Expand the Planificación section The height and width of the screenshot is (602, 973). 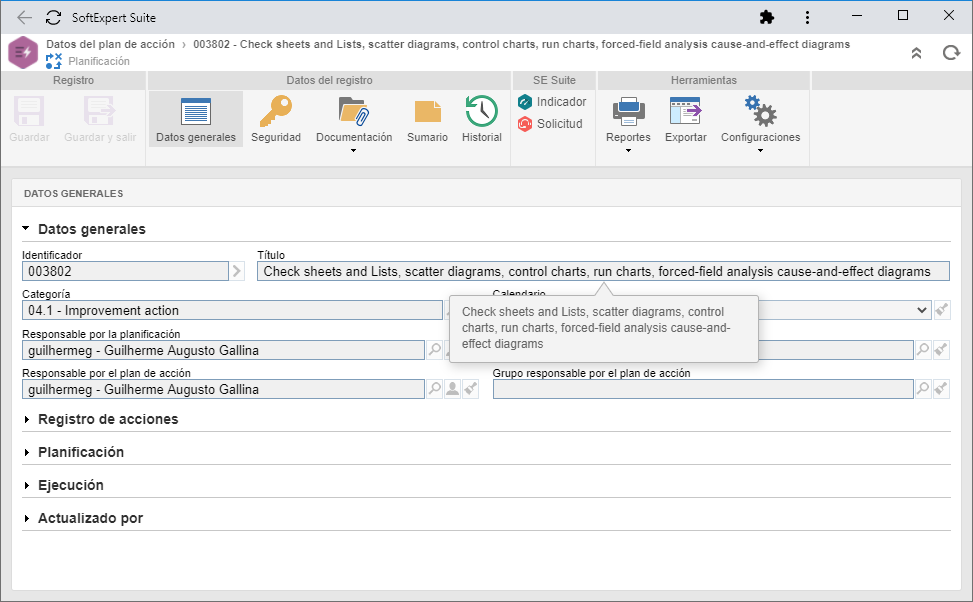point(27,452)
